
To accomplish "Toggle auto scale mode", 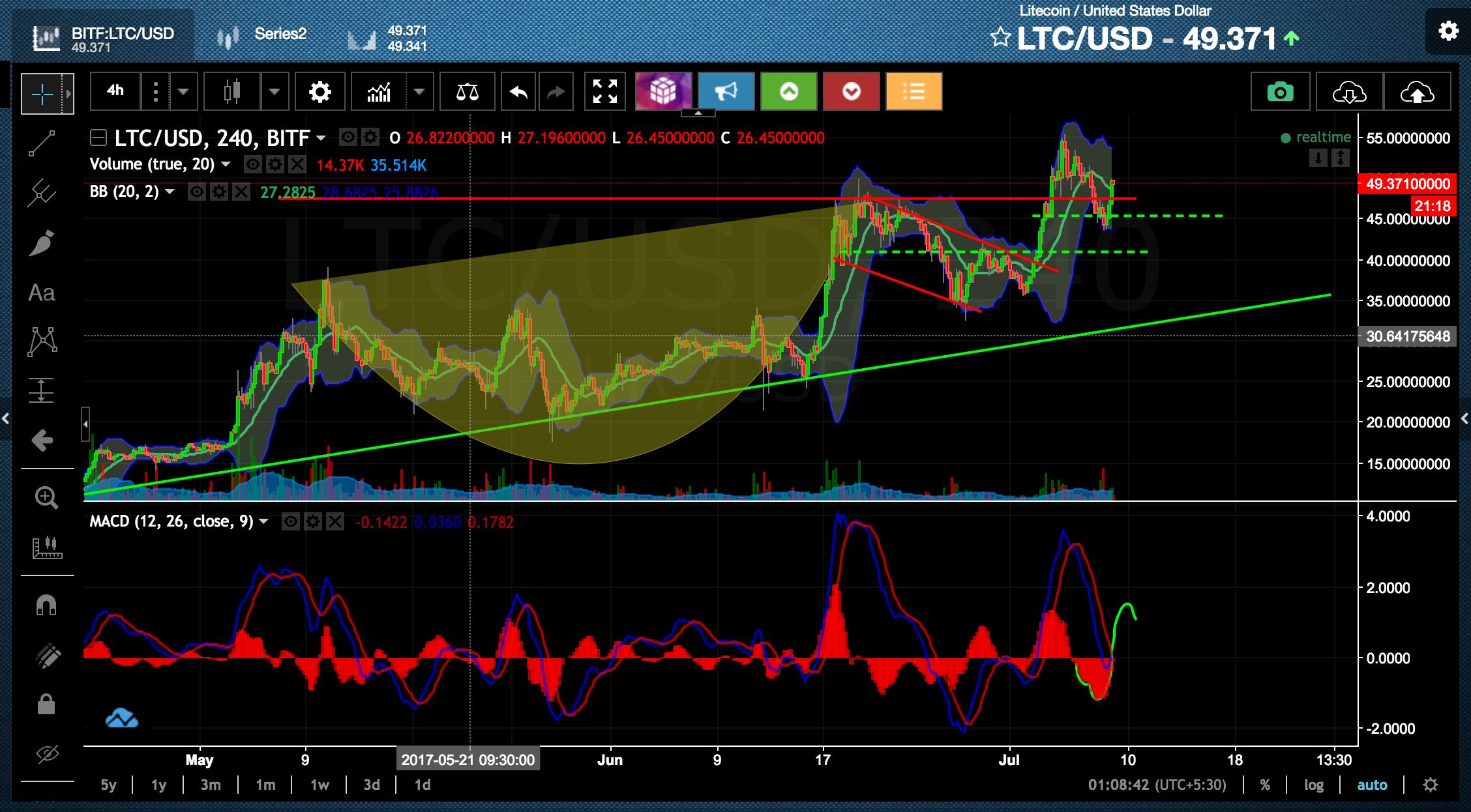I will (x=1373, y=785).
